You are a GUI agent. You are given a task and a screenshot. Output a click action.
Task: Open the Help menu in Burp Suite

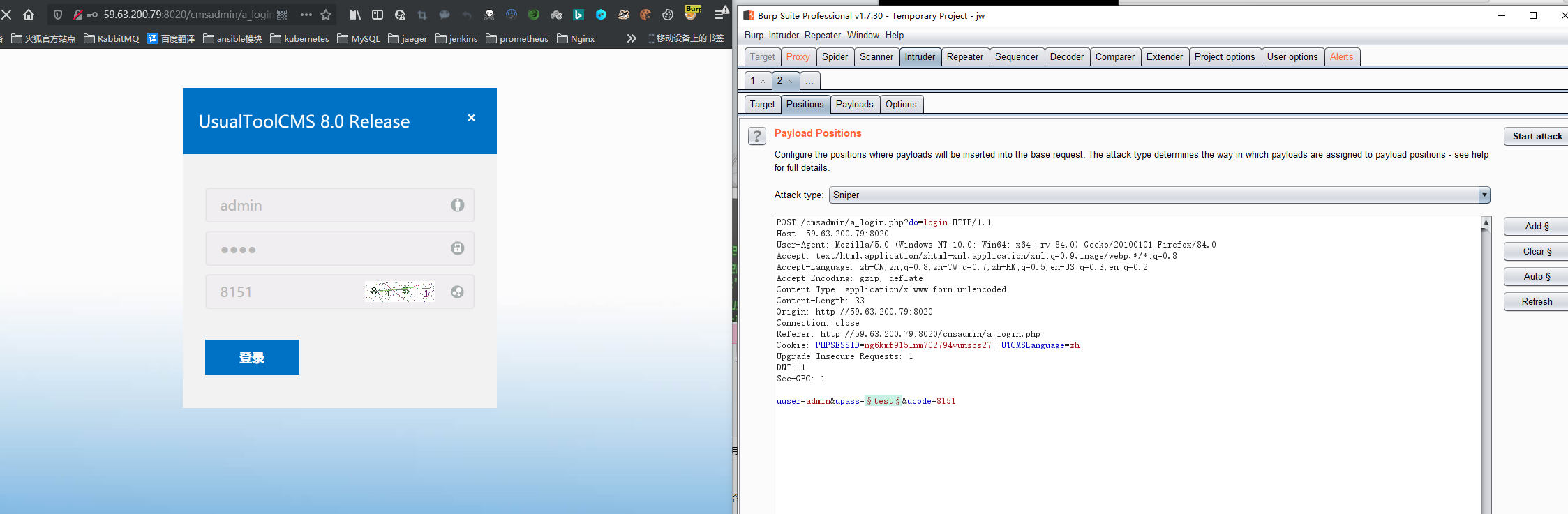[x=895, y=35]
